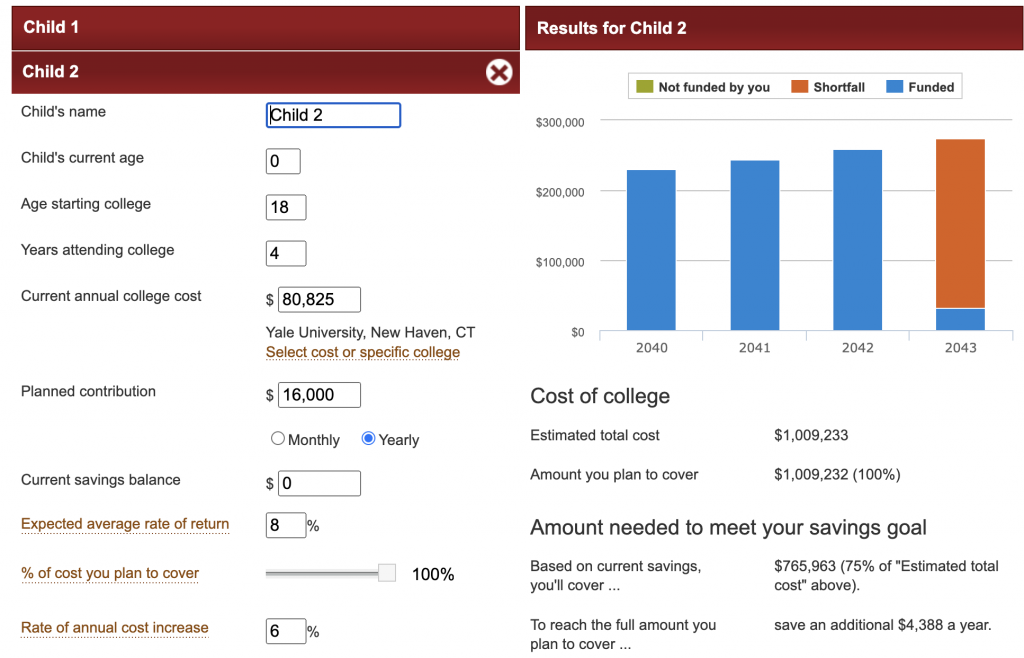Click the Planned contribution amount field
Image resolution: width=1024 pixels, height=658 pixels.
click(x=319, y=395)
